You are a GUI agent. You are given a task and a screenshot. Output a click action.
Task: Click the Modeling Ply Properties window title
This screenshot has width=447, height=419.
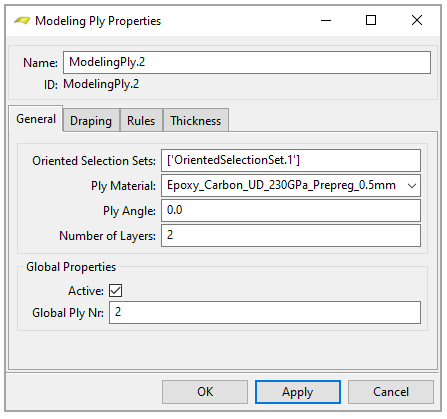coord(98,21)
